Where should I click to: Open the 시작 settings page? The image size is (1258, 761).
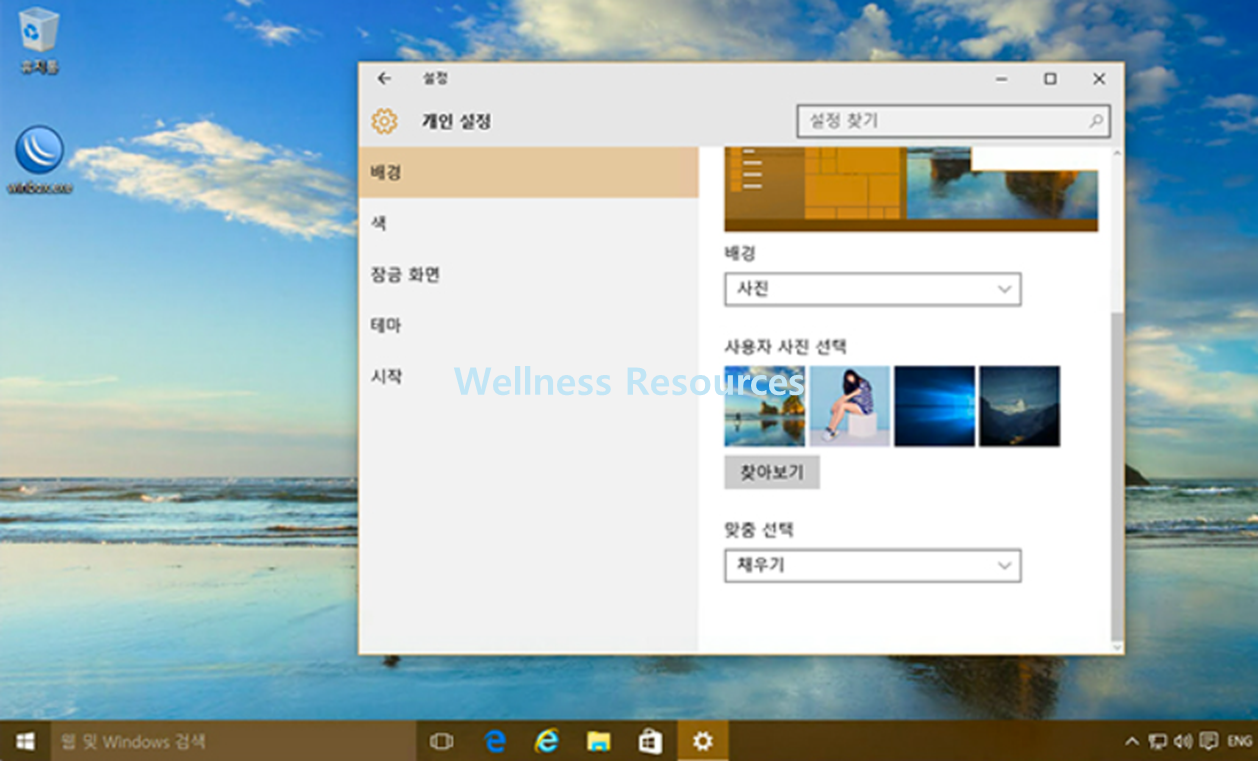click(x=528, y=376)
